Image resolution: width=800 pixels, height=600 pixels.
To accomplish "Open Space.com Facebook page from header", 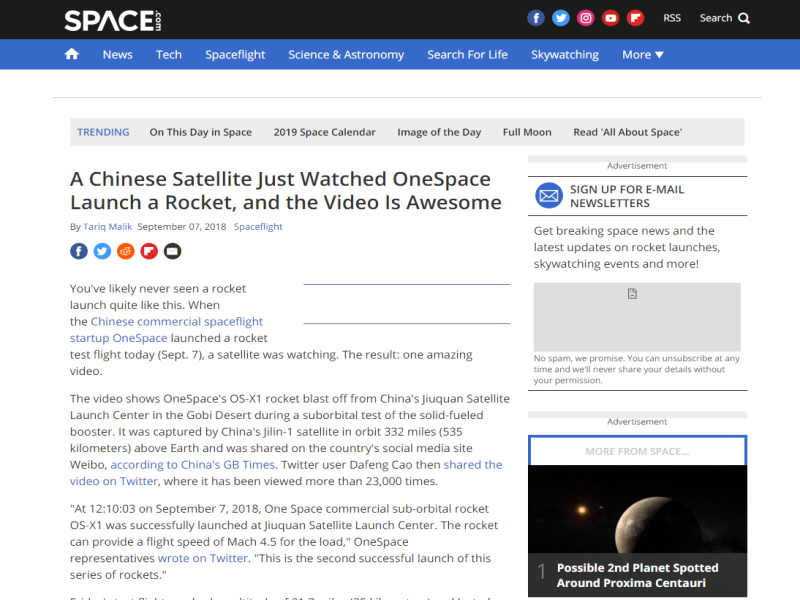I will coord(537,18).
